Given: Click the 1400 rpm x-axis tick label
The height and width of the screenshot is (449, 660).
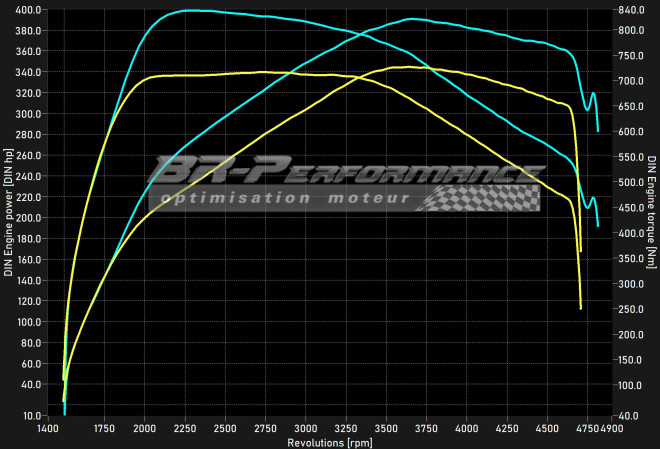Looking at the screenshot, I should 47,429.
